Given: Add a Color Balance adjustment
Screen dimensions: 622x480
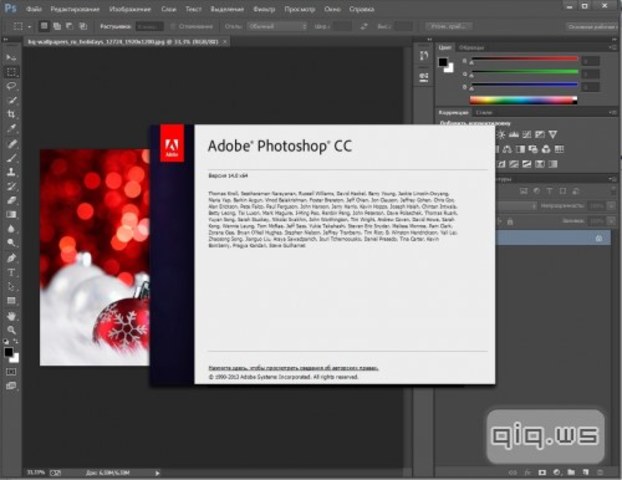Looking at the screenshot, I should 507,149.
